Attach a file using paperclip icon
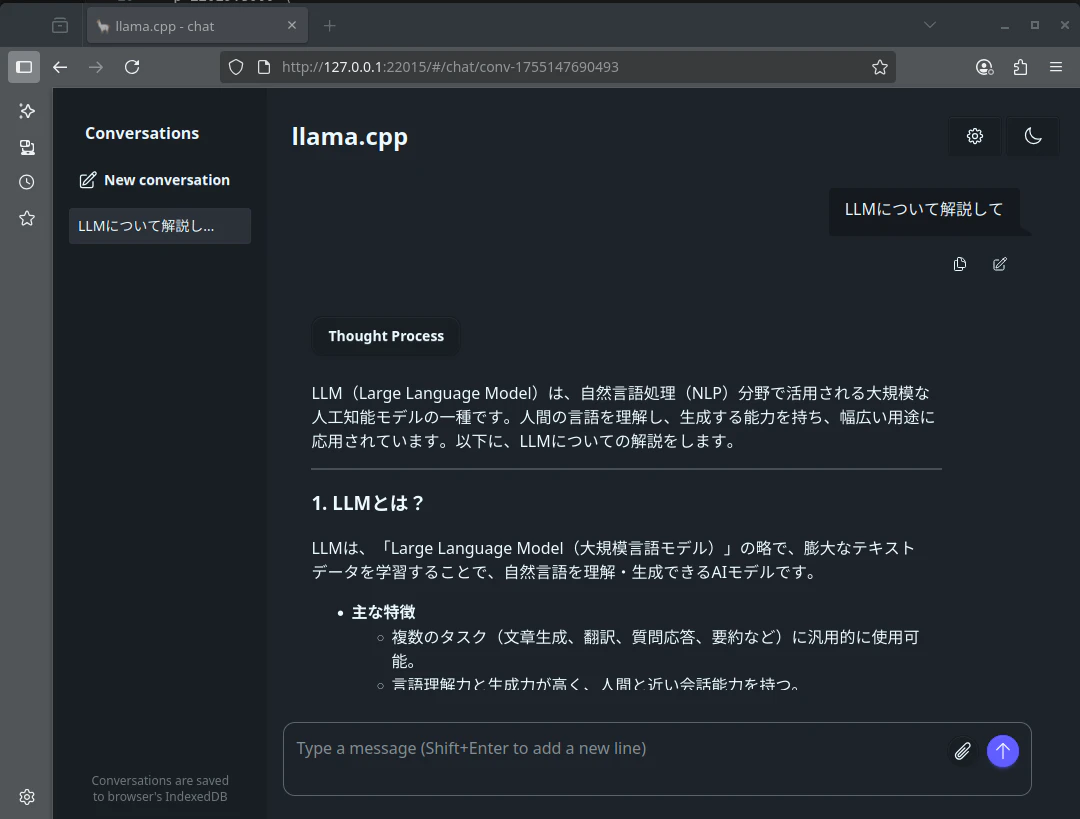The image size is (1080, 819). click(x=962, y=751)
